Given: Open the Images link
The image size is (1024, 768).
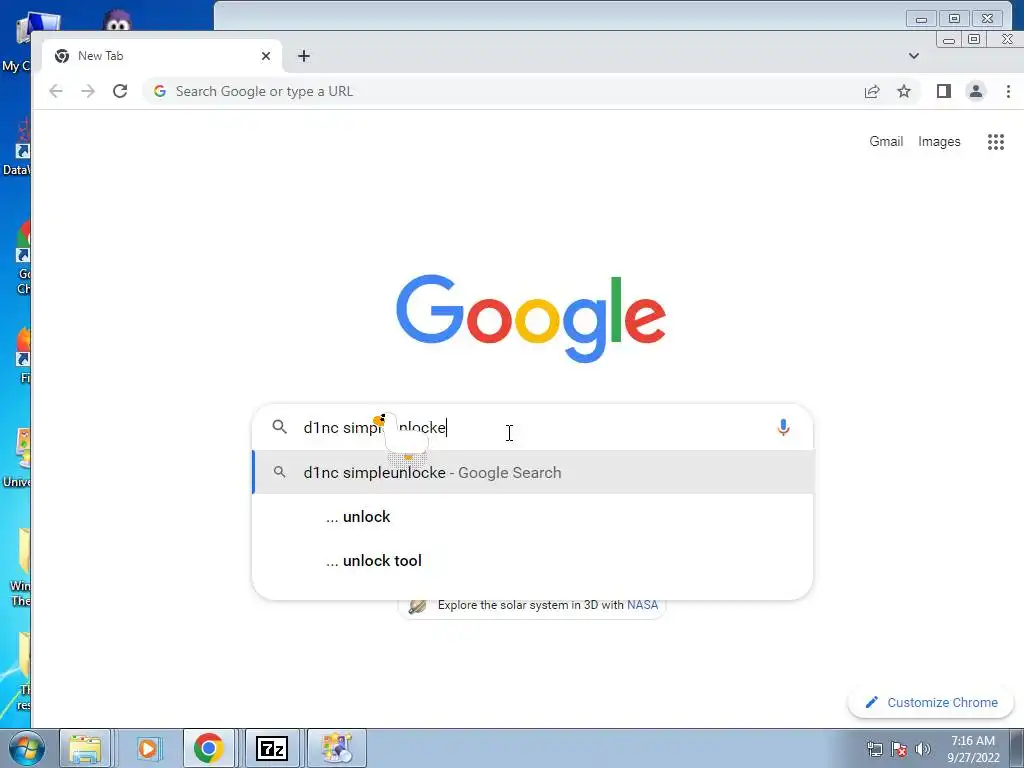Looking at the screenshot, I should (x=939, y=142).
